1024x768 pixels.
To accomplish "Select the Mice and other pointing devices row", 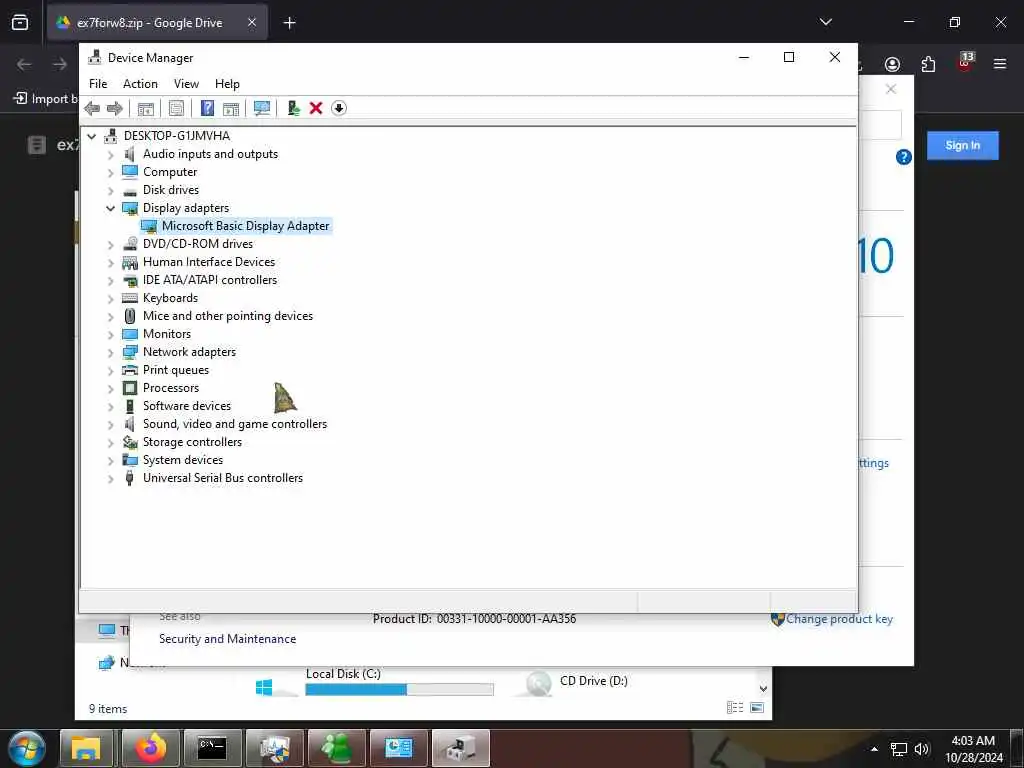I will tap(228, 316).
